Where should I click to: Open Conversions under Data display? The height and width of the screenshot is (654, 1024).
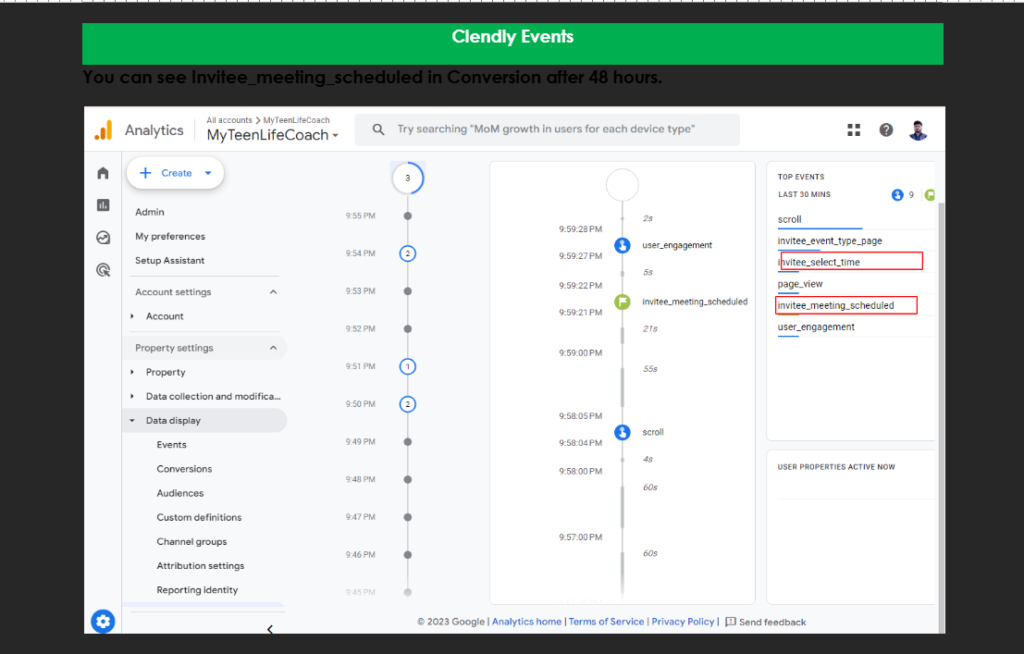pyautogui.click(x=184, y=468)
